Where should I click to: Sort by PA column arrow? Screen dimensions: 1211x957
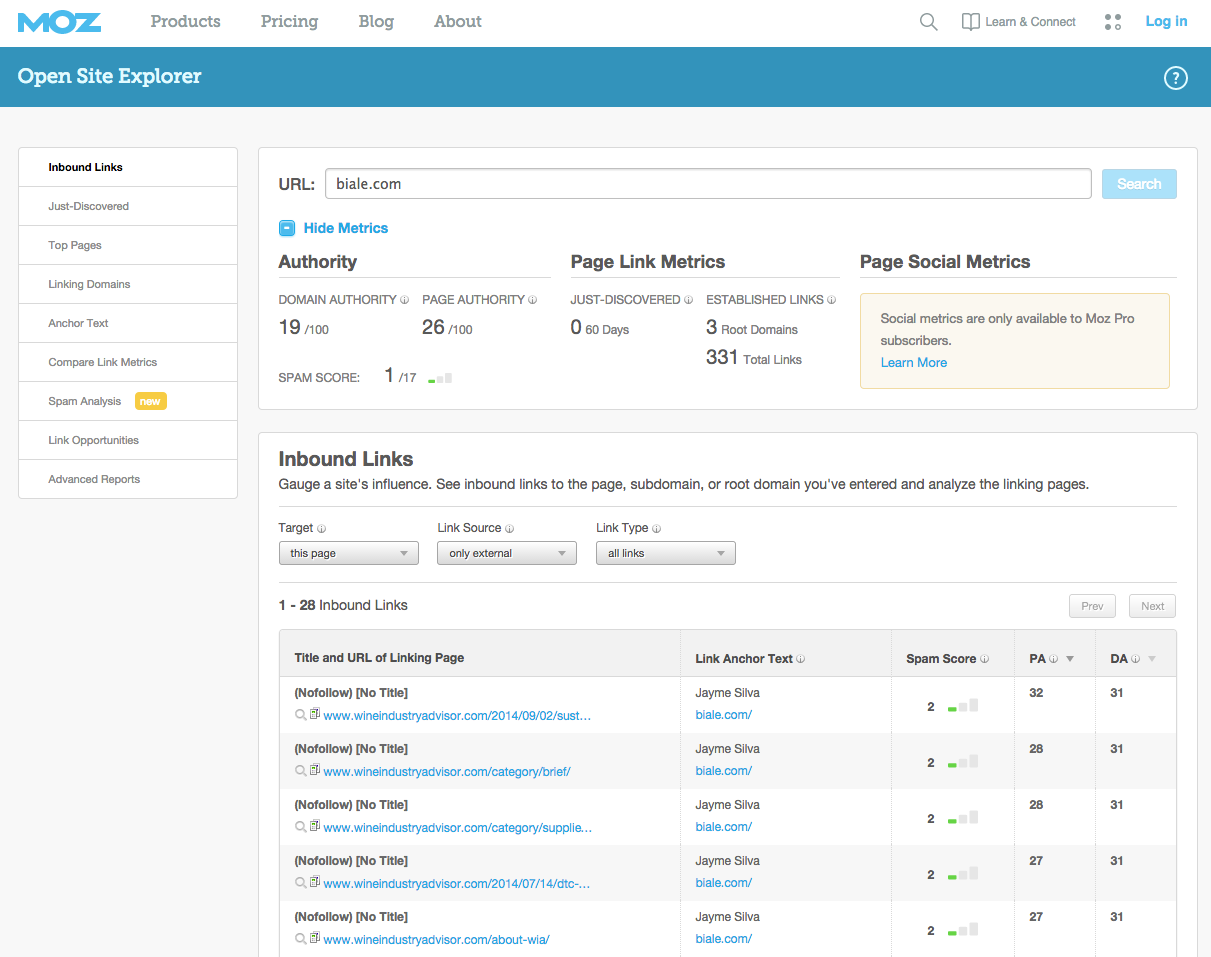1070,659
